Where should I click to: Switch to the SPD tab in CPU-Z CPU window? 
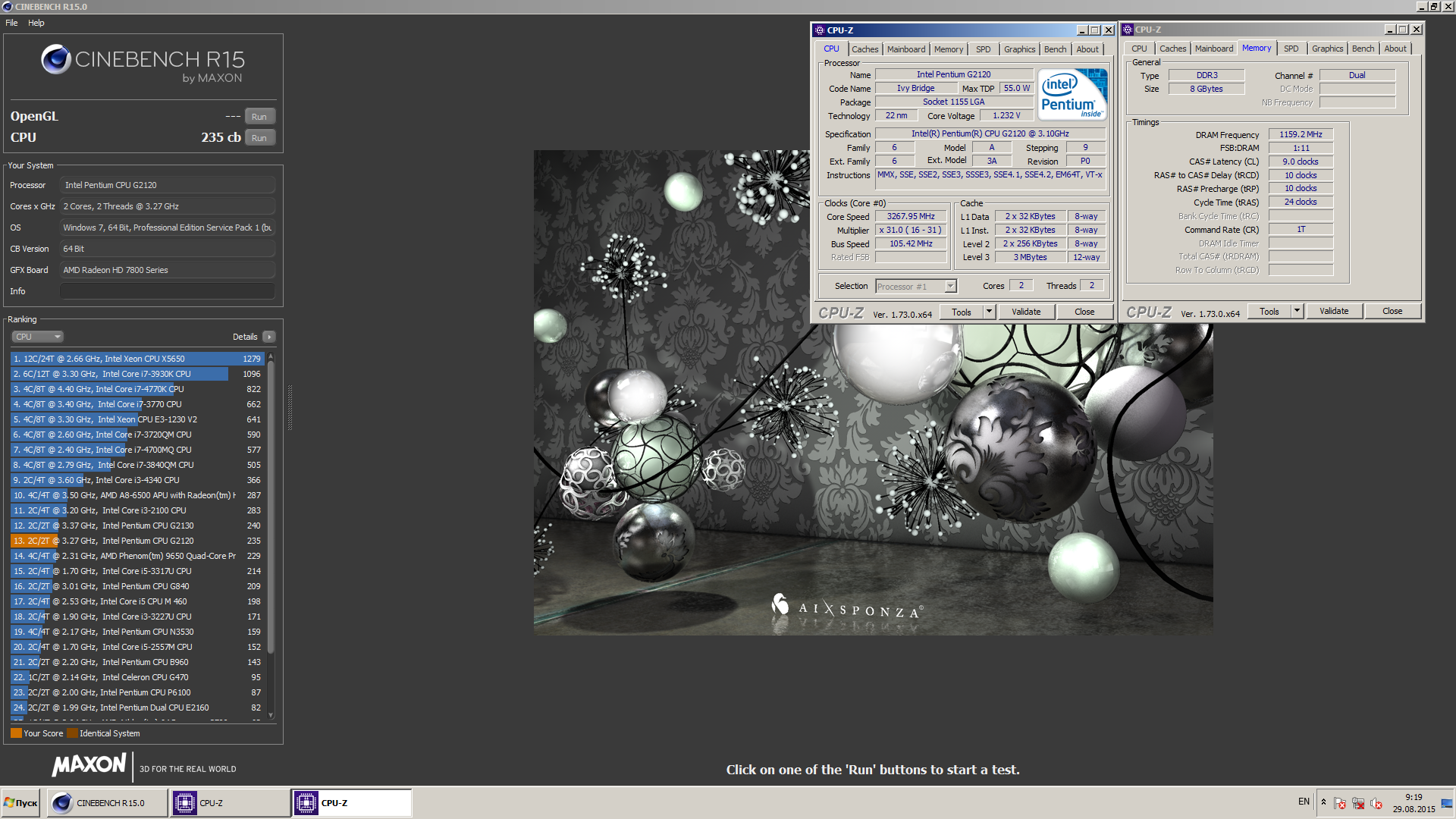984,49
